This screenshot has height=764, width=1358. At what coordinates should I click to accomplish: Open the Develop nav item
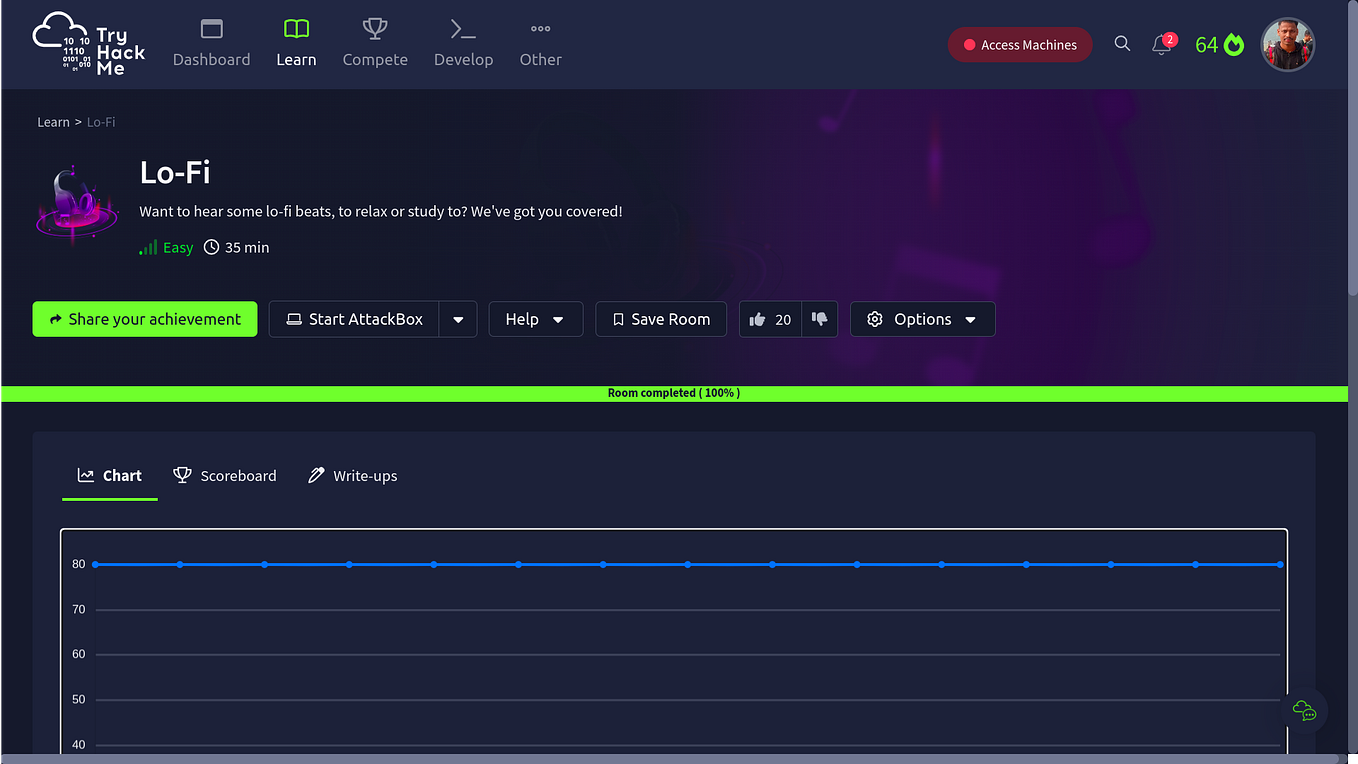(463, 44)
